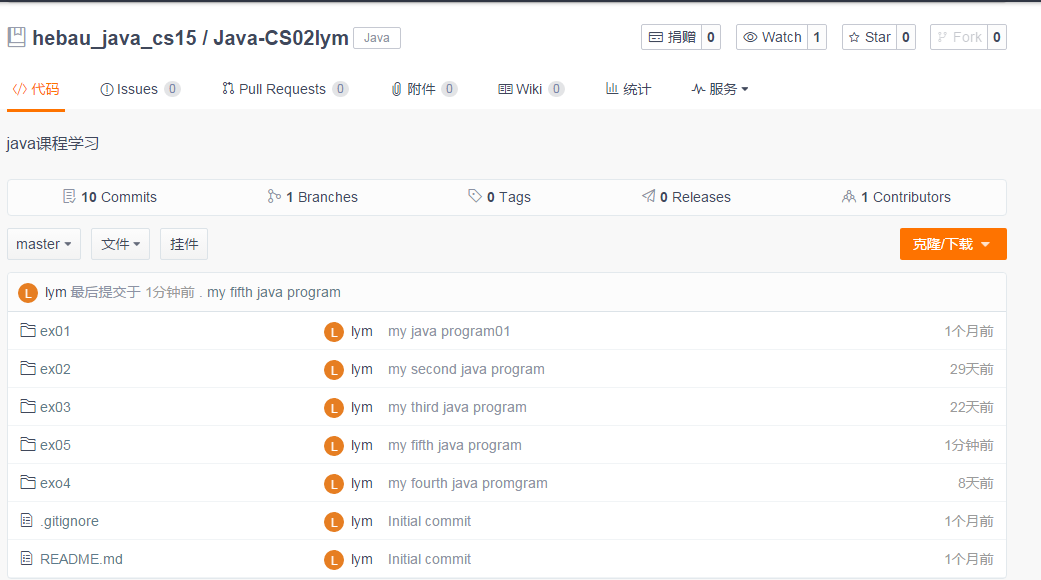
Task: Click lym avatar in exo4 row
Action: (x=333, y=484)
